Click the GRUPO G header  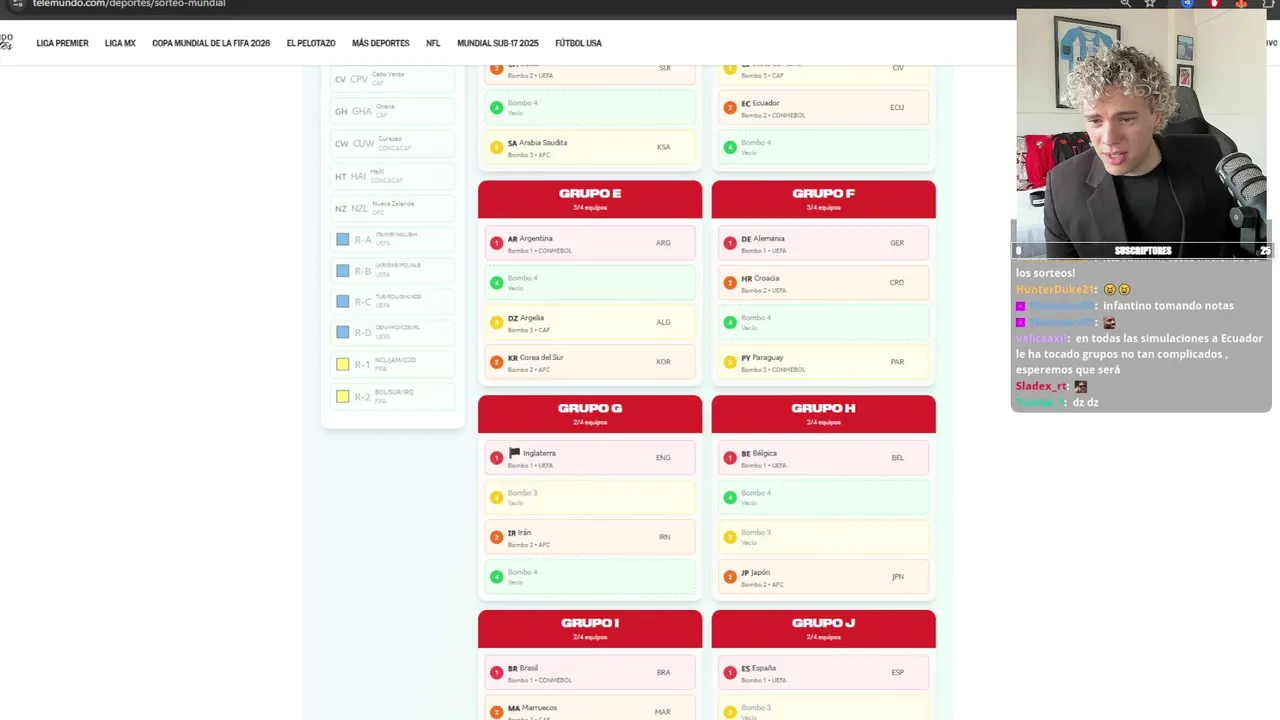coord(590,414)
